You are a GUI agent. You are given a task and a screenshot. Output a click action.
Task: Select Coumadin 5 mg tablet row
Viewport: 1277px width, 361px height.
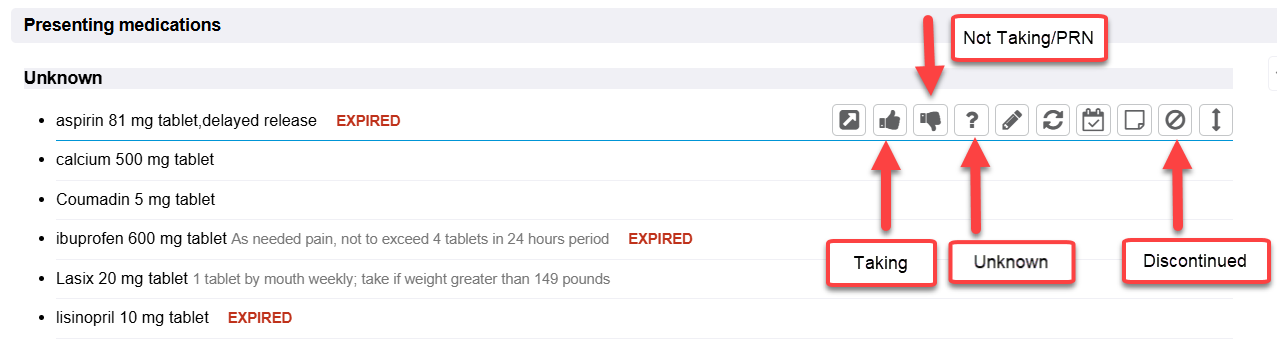(644, 200)
